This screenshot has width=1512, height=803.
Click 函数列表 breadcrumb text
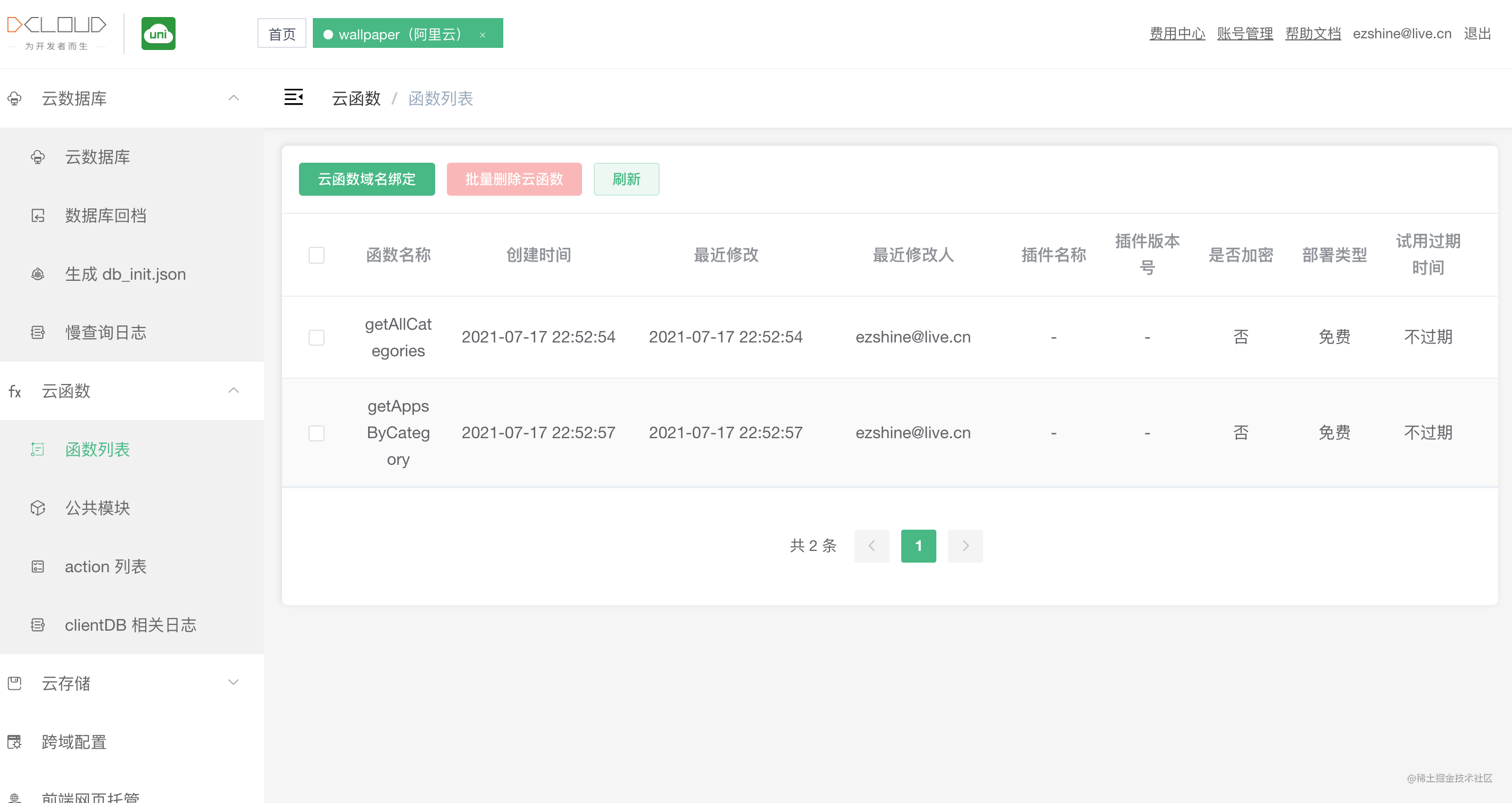point(441,98)
